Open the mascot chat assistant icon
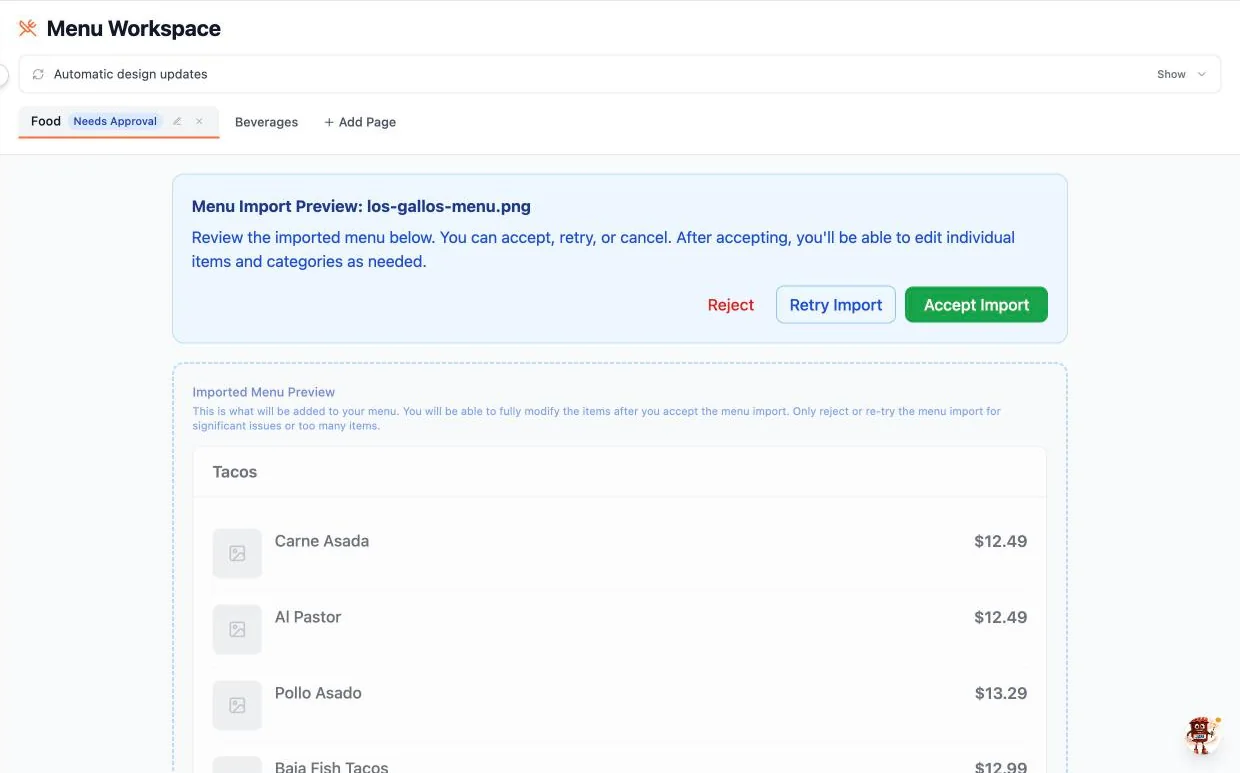Screen dimensions: 1240x773 pyautogui.click(x=1201, y=735)
